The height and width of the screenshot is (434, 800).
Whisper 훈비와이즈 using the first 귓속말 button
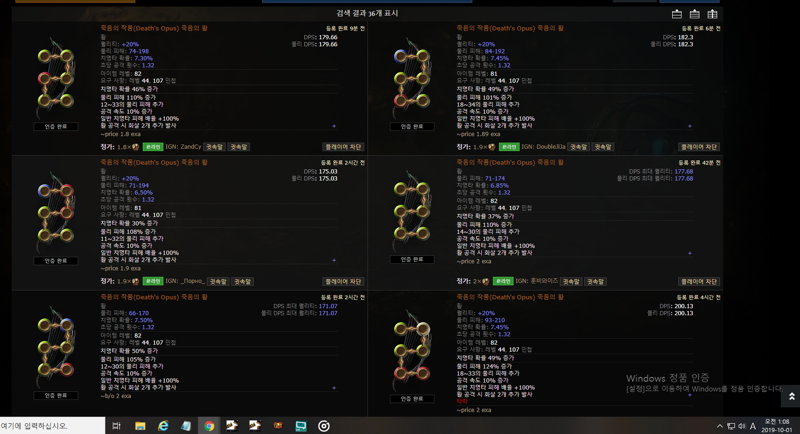571,282
